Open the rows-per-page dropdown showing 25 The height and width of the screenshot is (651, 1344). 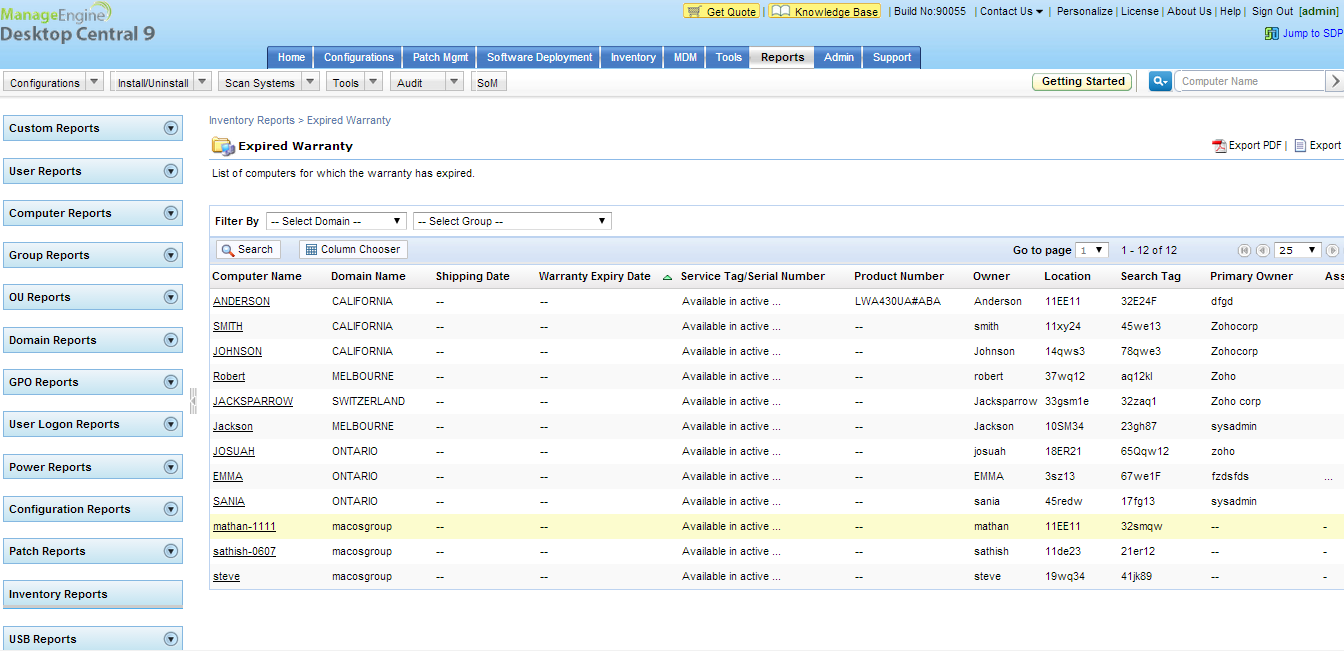pyautogui.click(x=1297, y=250)
